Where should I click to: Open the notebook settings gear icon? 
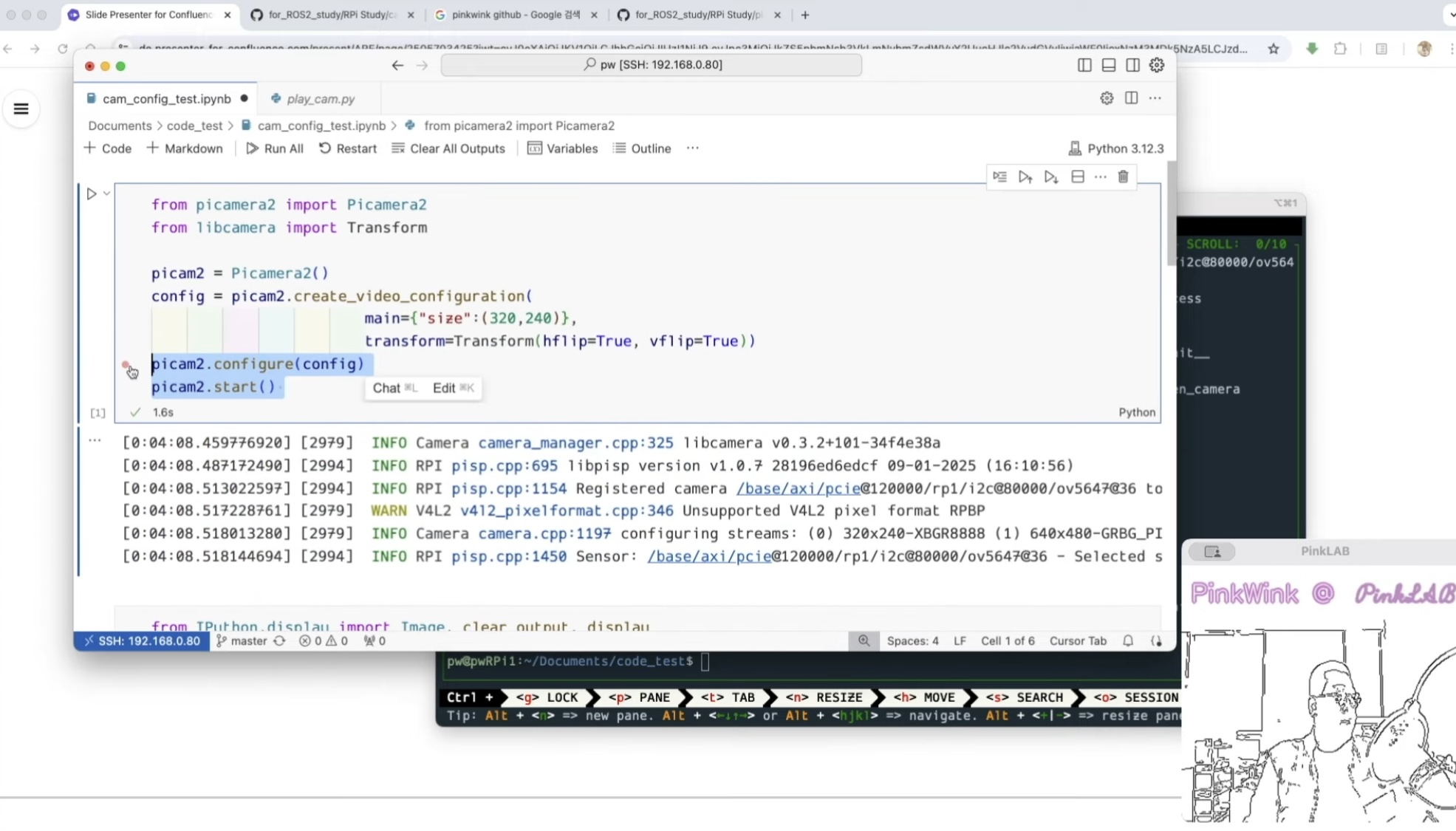(1106, 98)
